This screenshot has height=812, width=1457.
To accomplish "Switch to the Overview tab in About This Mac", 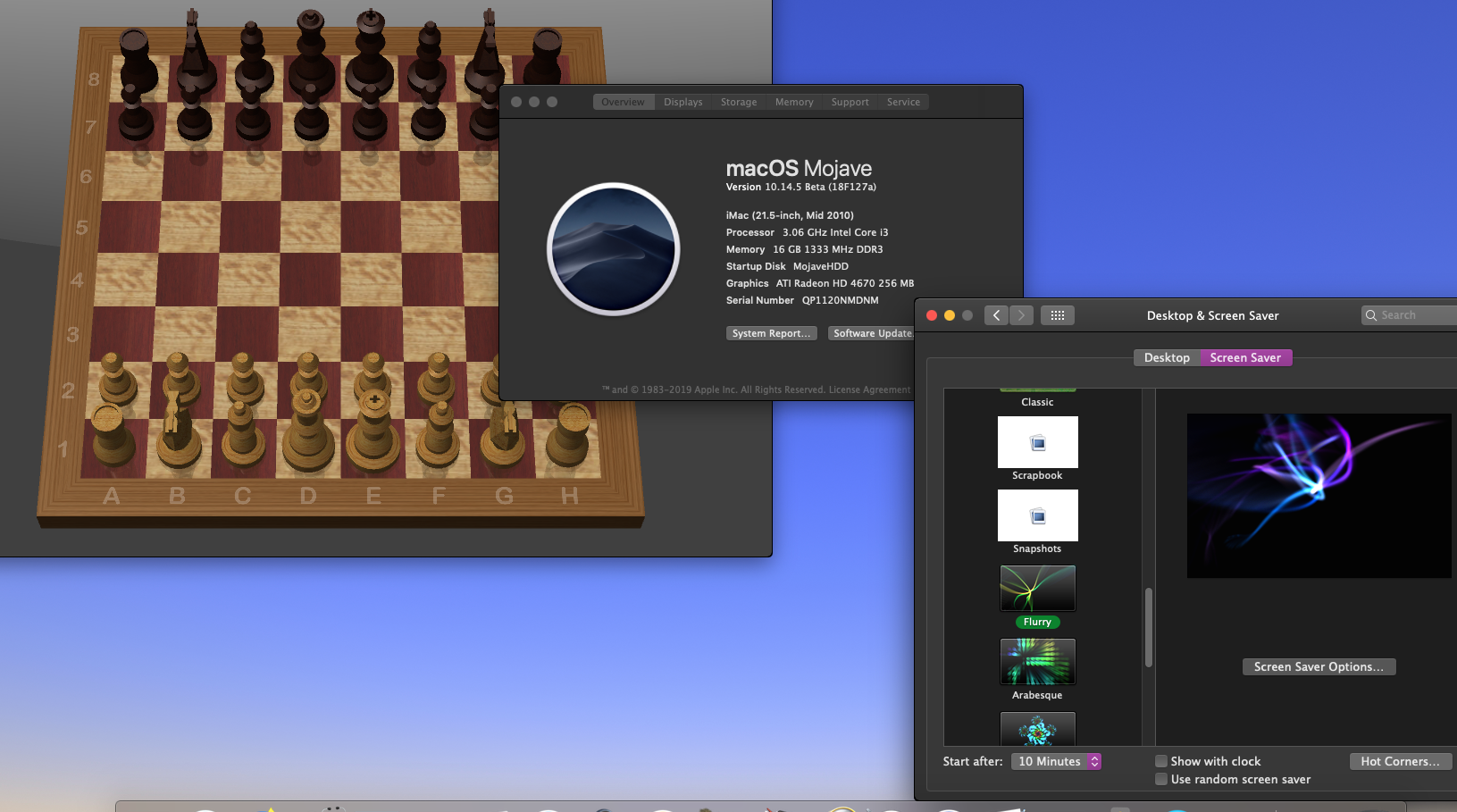I will point(623,102).
